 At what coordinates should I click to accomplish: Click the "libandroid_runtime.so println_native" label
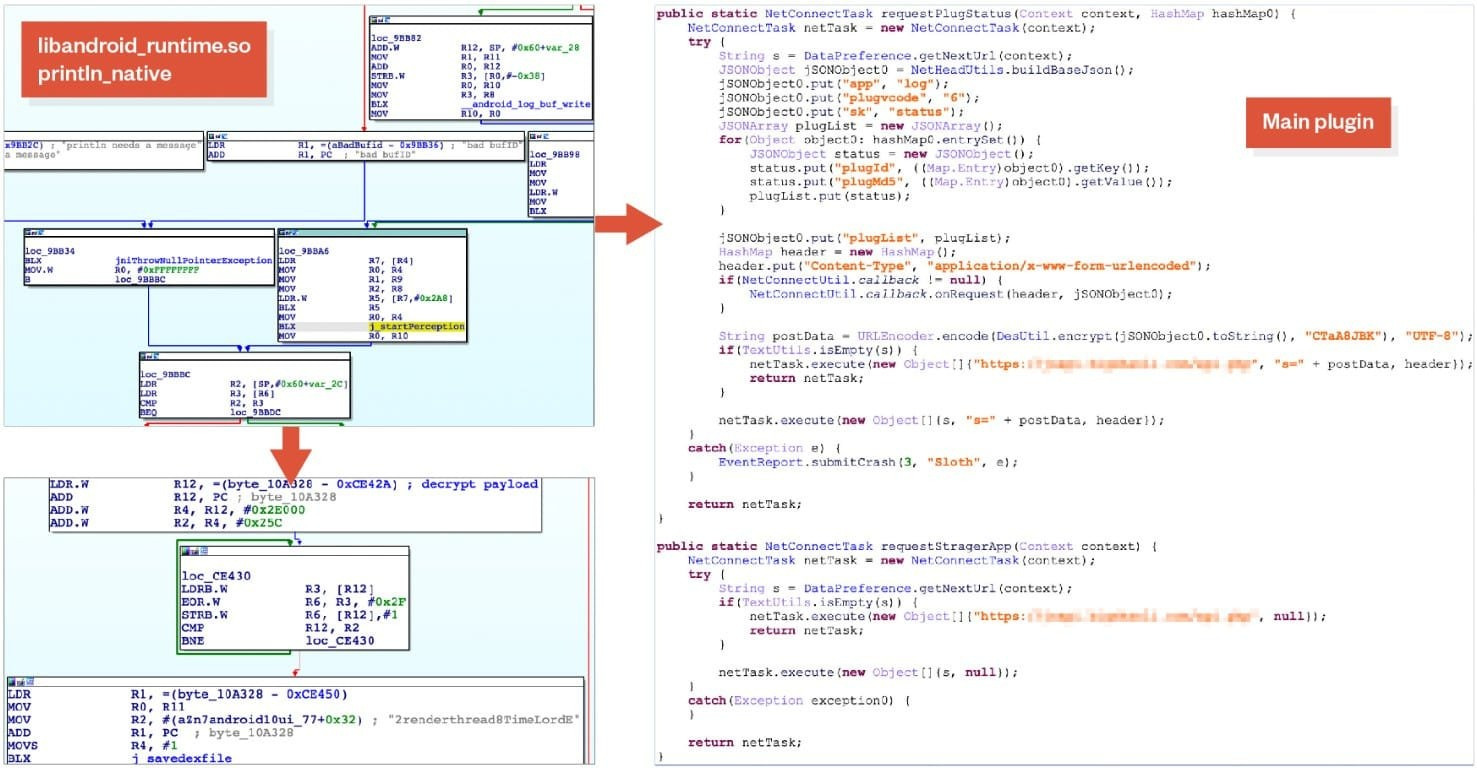tap(145, 60)
